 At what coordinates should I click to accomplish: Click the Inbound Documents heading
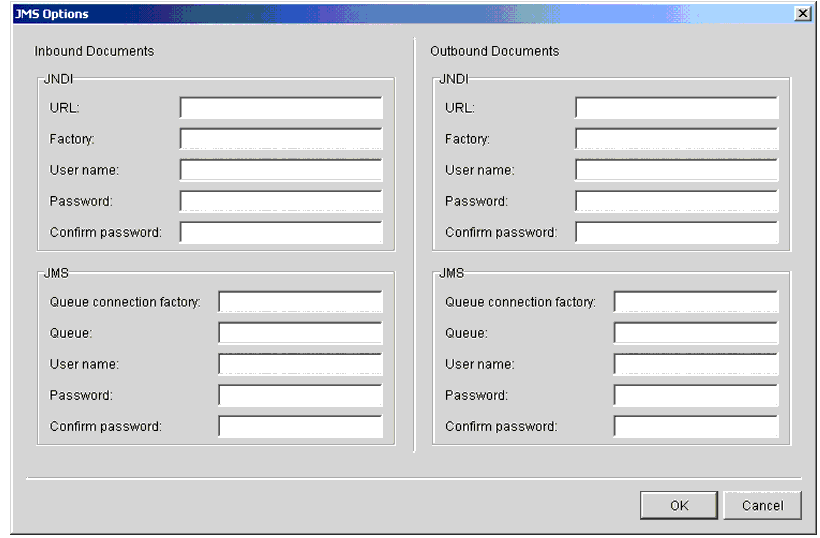click(94, 51)
